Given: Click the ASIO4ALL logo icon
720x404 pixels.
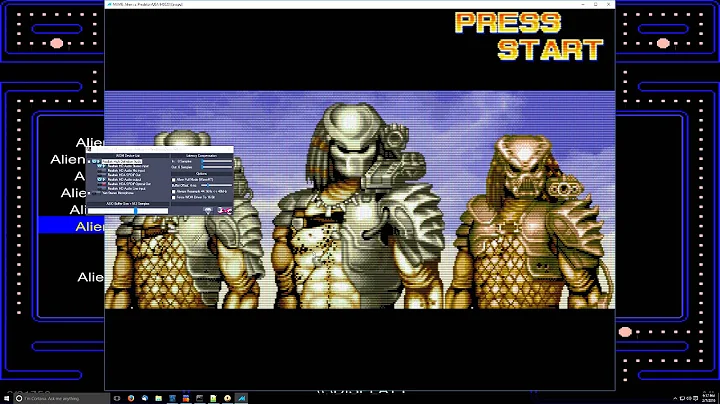Looking at the screenshot, I should click(225, 210).
